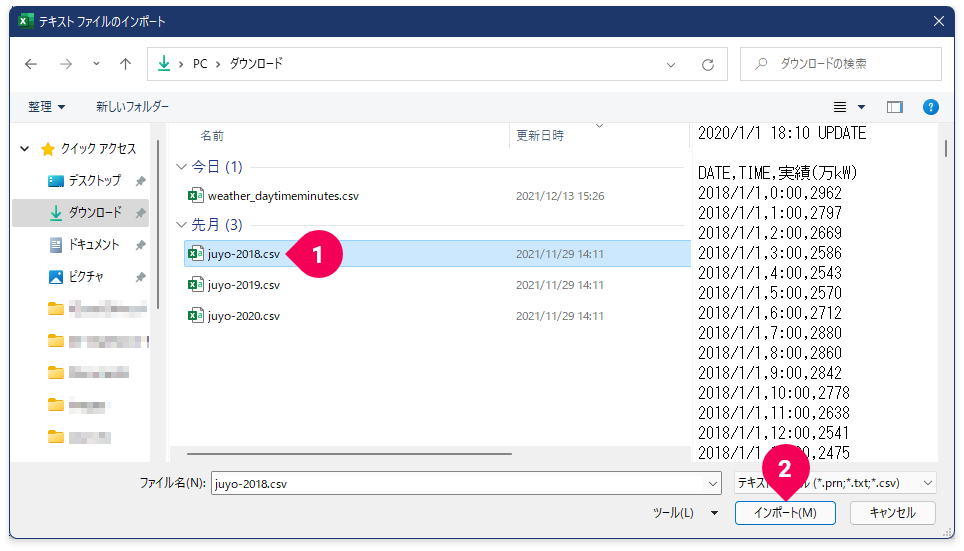Open ドキュメント in the navigation pane
This screenshot has width=964, height=551.
point(92,245)
